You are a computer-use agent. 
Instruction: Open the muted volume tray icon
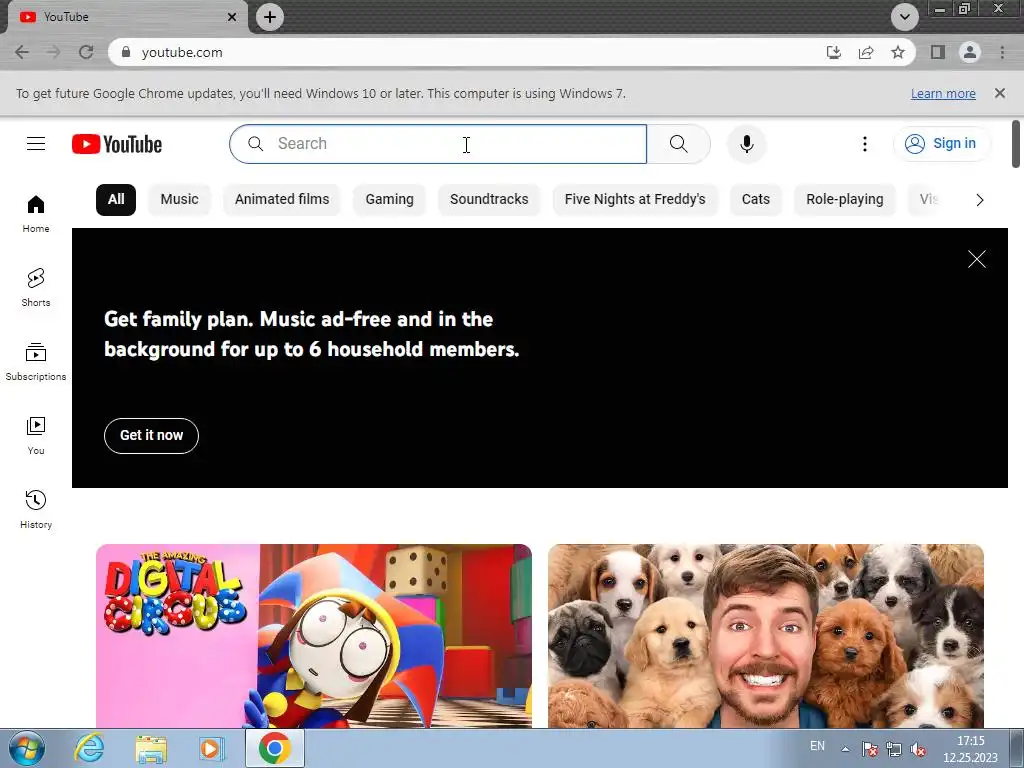918,749
